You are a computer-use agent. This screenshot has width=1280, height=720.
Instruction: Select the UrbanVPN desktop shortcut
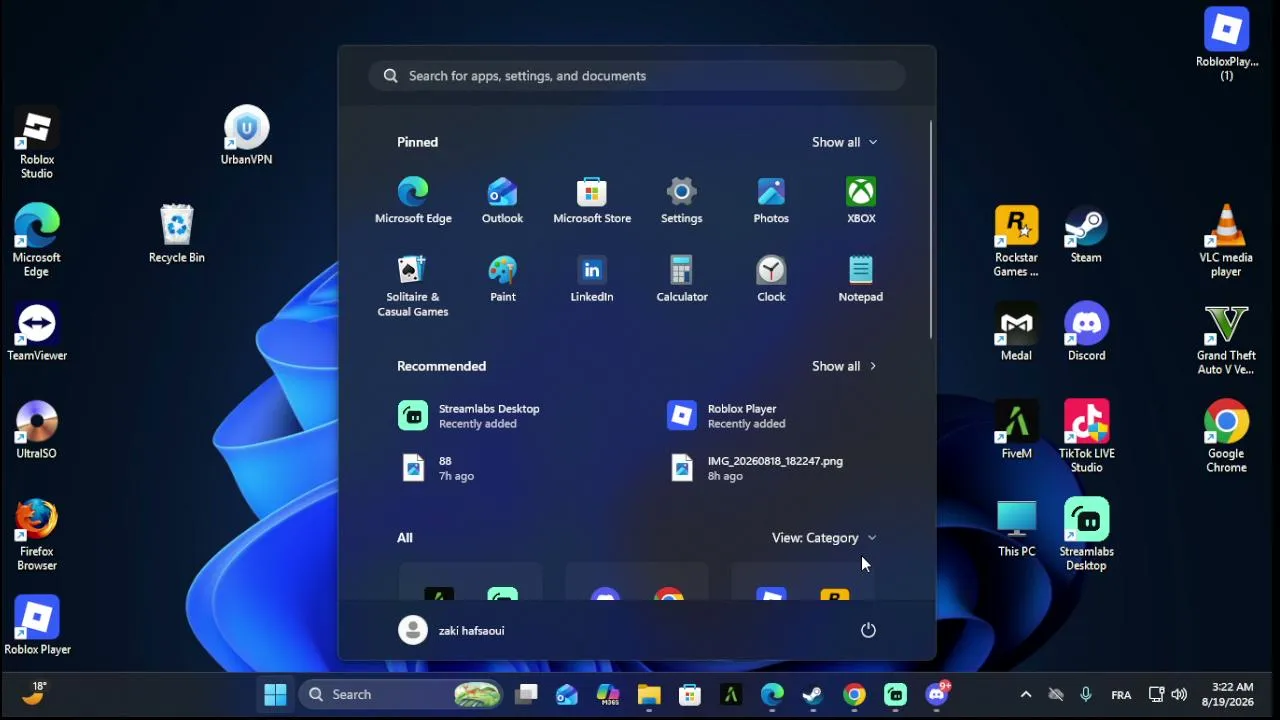[247, 136]
